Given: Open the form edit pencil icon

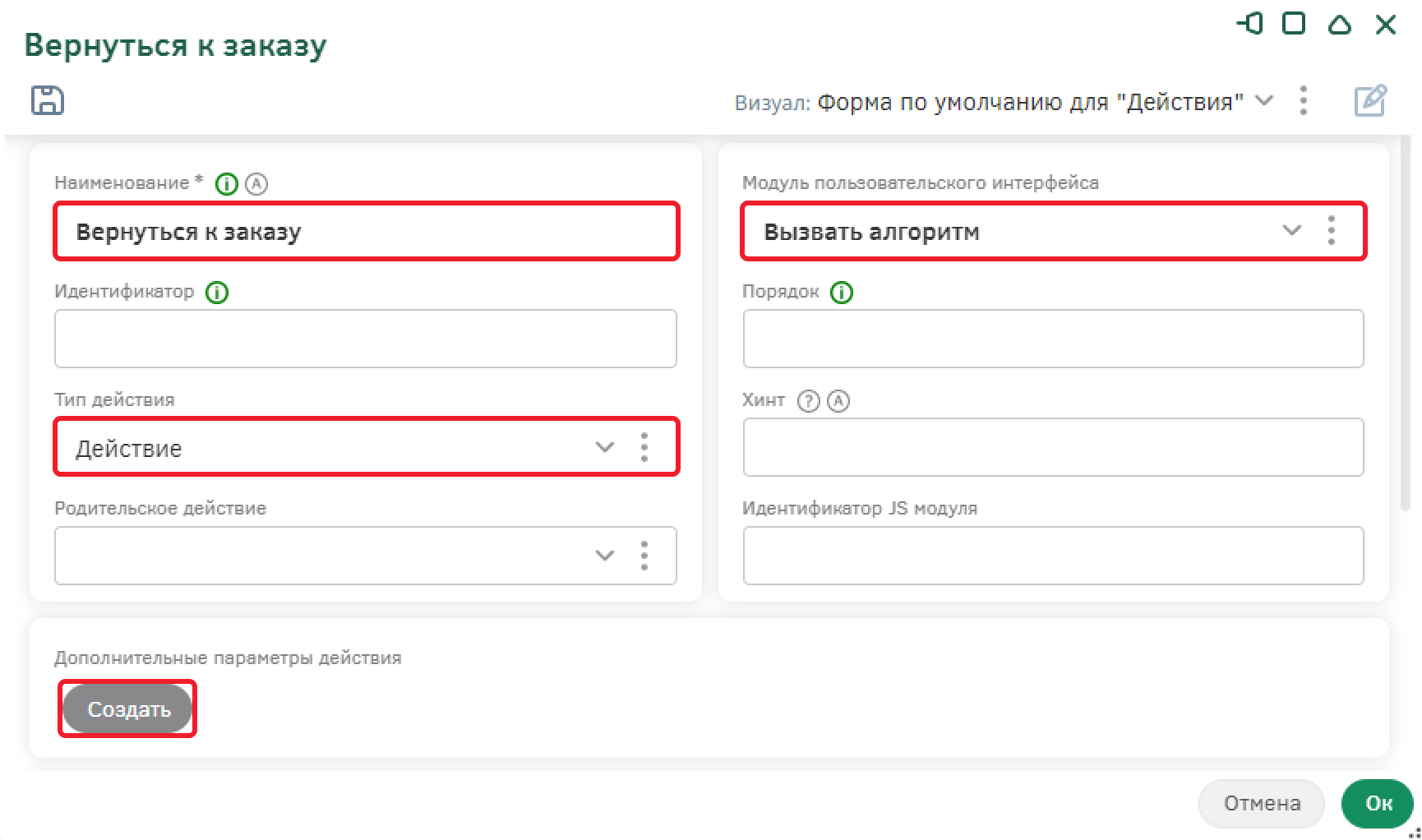Looking at the screenshot, I should tap(1370, 101).
